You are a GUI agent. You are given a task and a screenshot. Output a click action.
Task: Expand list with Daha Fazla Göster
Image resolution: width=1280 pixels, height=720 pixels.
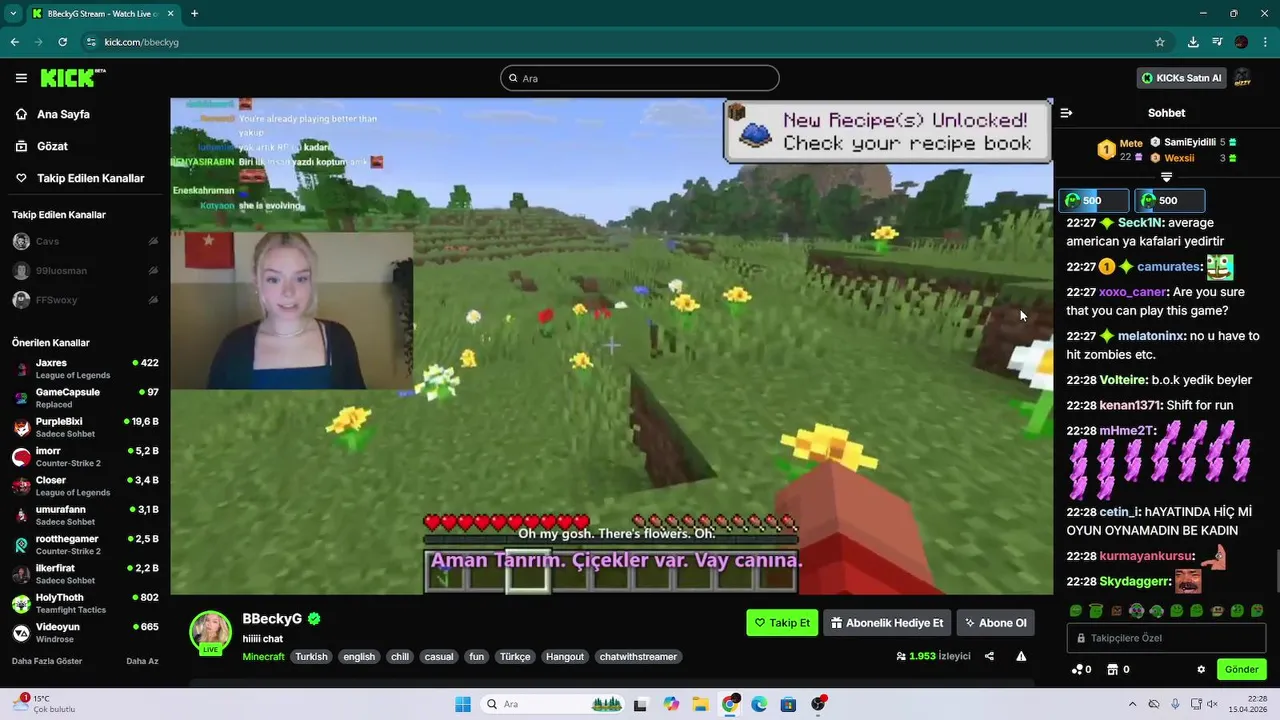47,661
